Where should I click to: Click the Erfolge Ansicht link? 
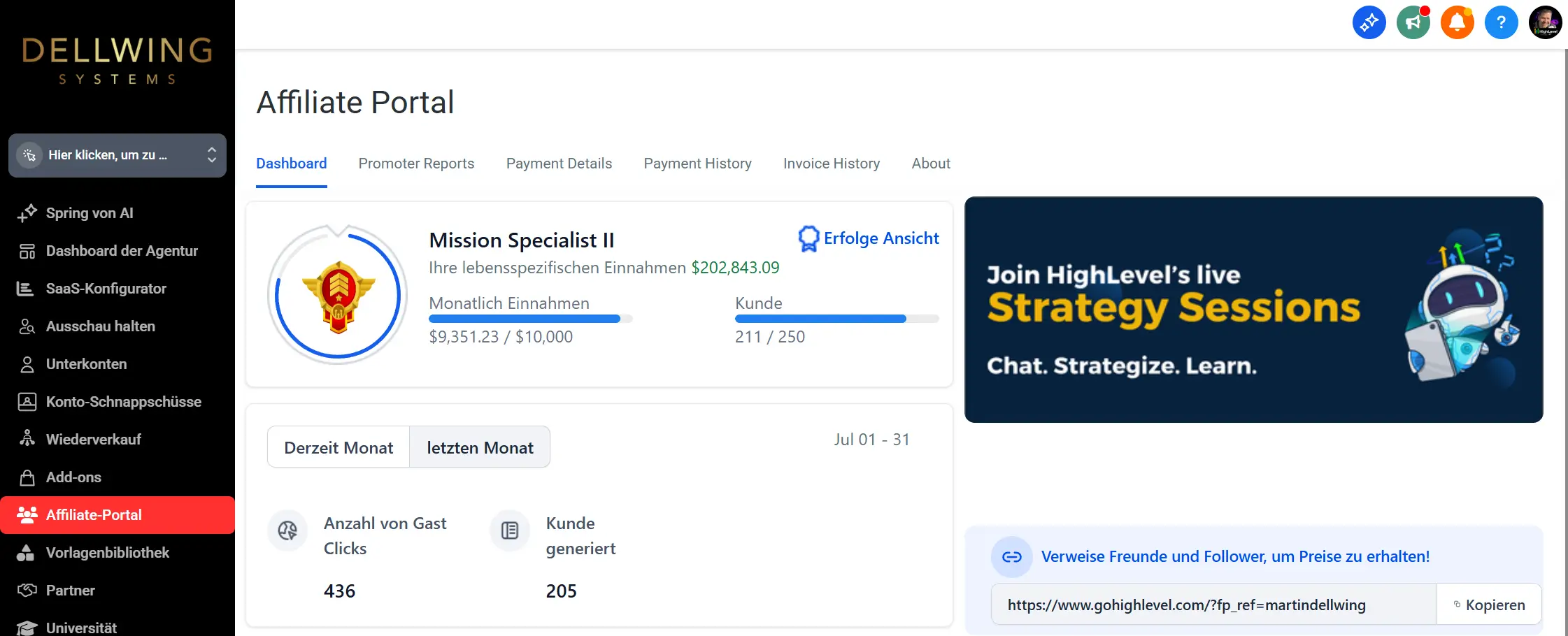pos(881,238)
